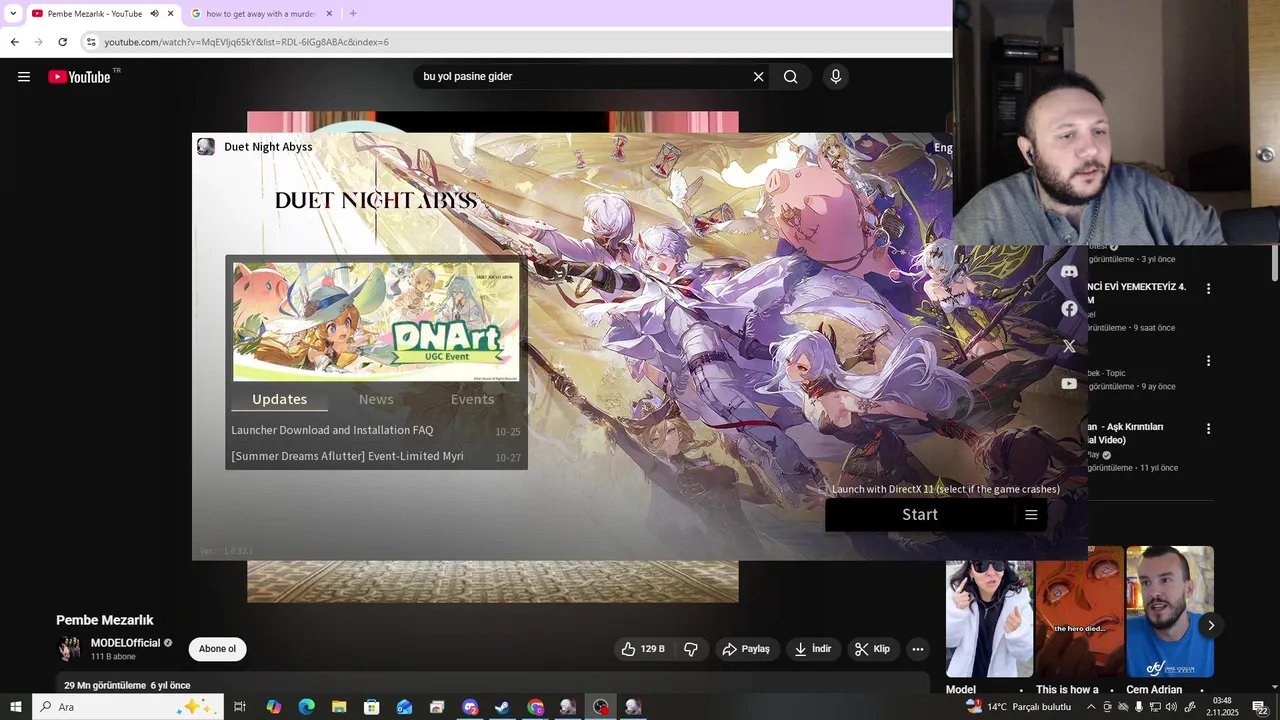This screenshot has height=720, width=1280.
Task: Open browser tab search dropdown
Action: (x=13, y=14)
